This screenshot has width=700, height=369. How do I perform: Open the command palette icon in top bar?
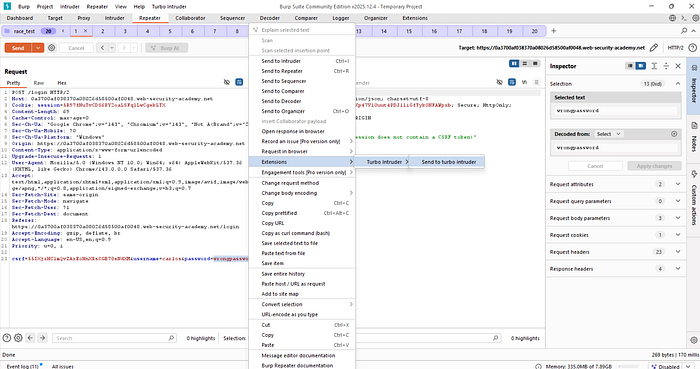684,18
